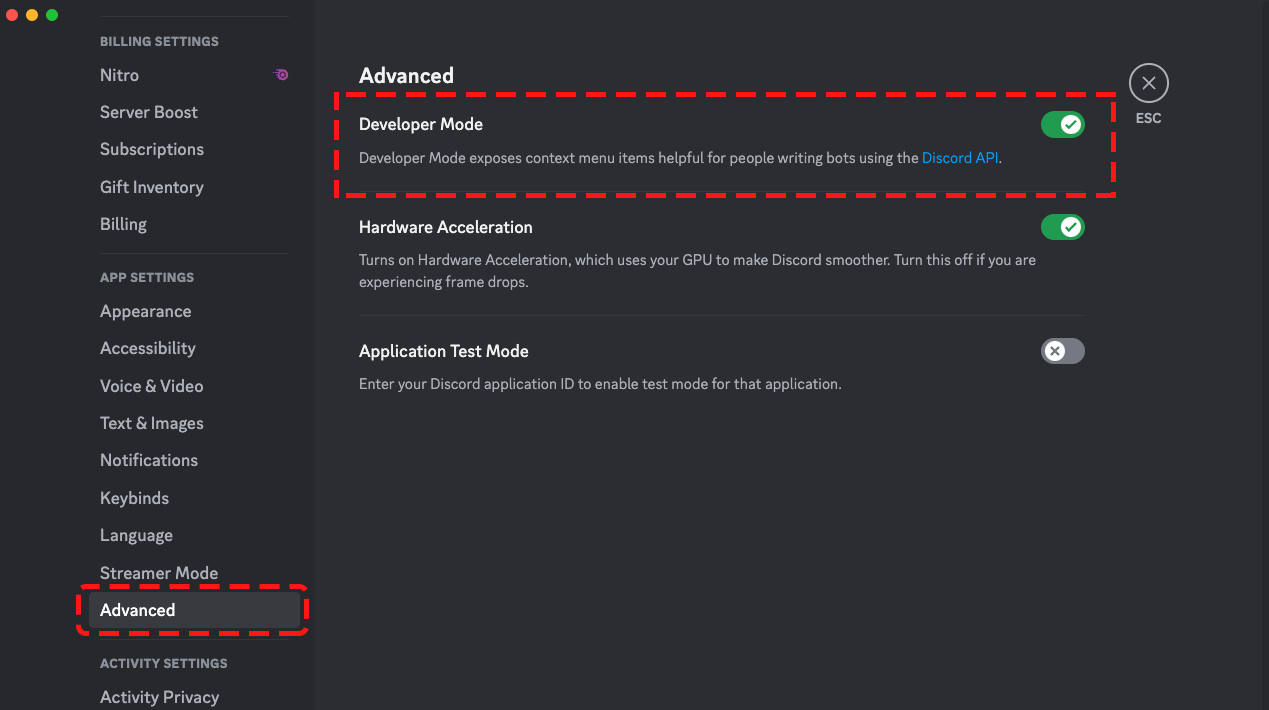The image size is (1269, 710).
Task: Open Text & Images settings
Action: pyautogui.click(x=151, y=423)
